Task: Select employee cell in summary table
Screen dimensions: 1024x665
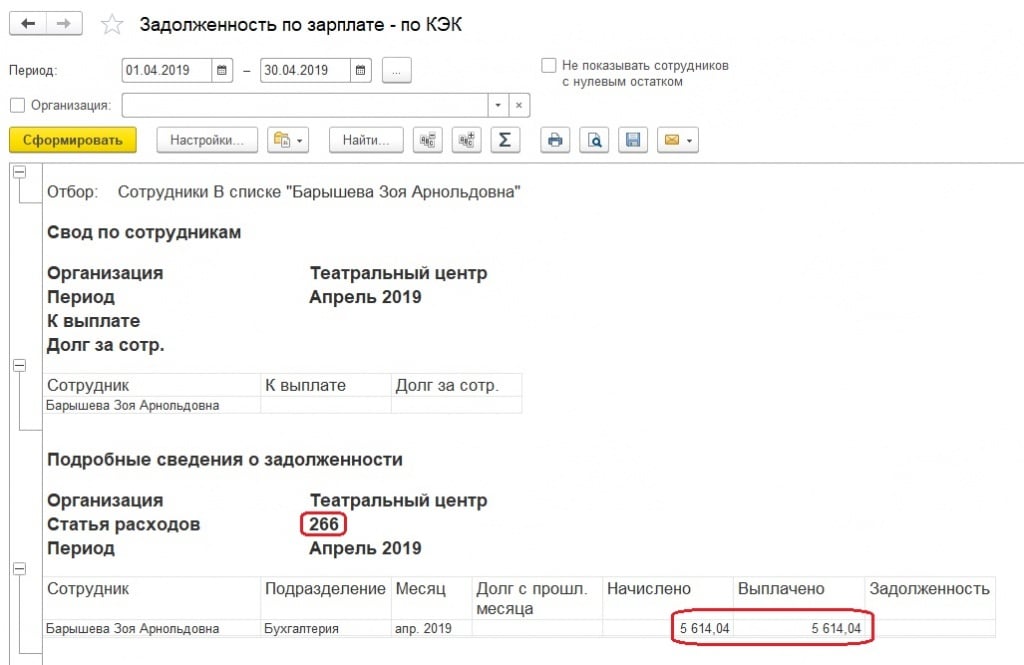Action: (x=152, y=406)
